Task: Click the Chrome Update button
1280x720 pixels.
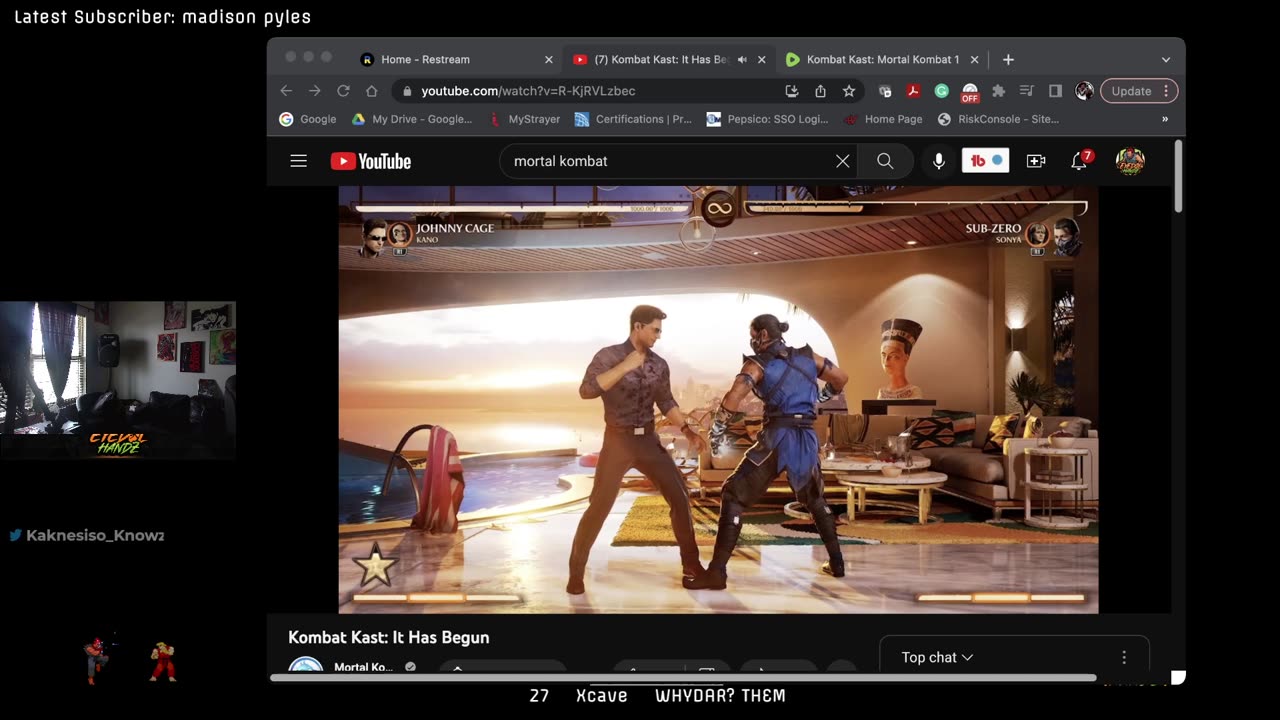Action: 1131,91
